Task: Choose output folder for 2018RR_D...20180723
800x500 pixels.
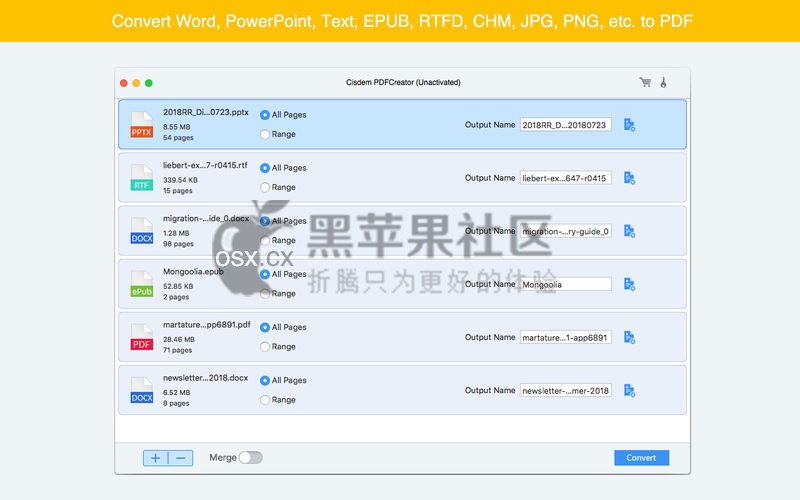Action: pos(630,125)
